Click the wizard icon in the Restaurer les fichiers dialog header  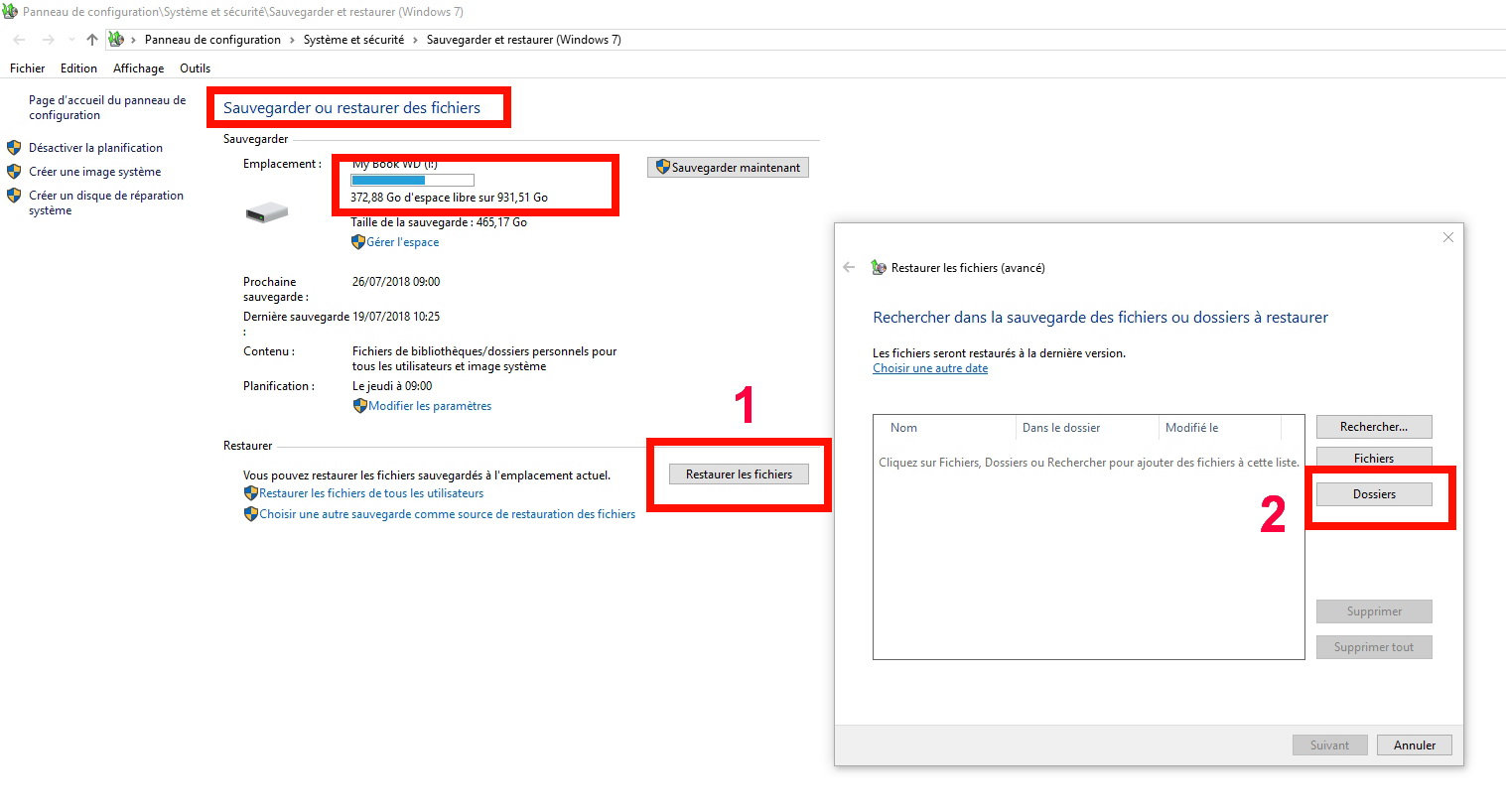[878, 267]
